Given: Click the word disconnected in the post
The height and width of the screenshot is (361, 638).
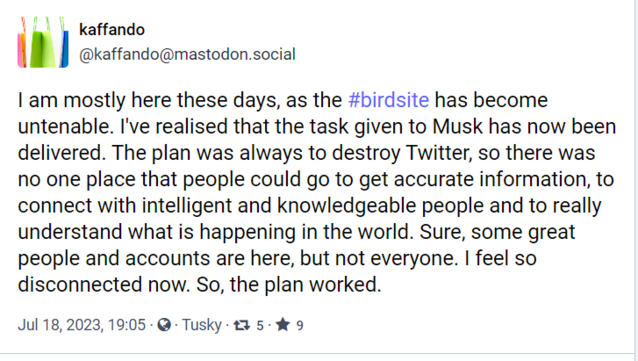Looking at the screenshot, I should [x=80, y=284].
